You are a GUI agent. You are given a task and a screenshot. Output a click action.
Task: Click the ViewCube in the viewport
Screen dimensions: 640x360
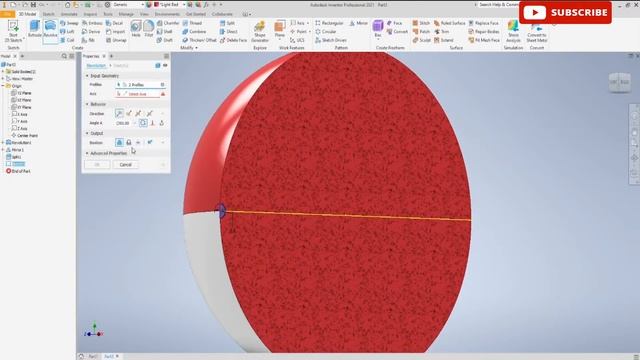[620, 82]
